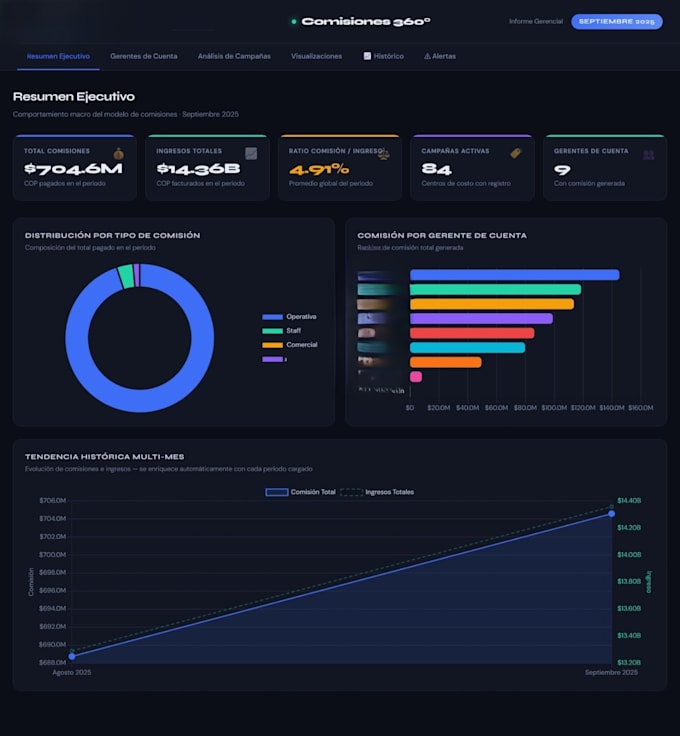
Task: Click the scales icon on Ratio Comisión card
Action: click(x=384, y=153)
